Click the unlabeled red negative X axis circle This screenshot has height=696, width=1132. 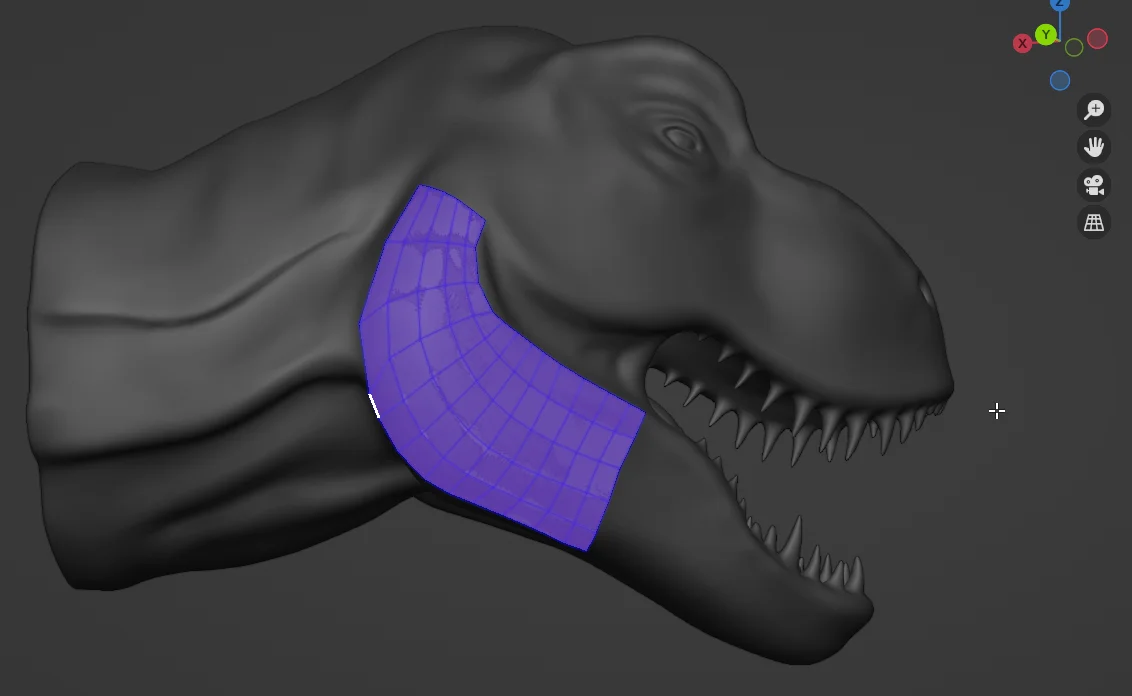click(x=1098, y=39)
